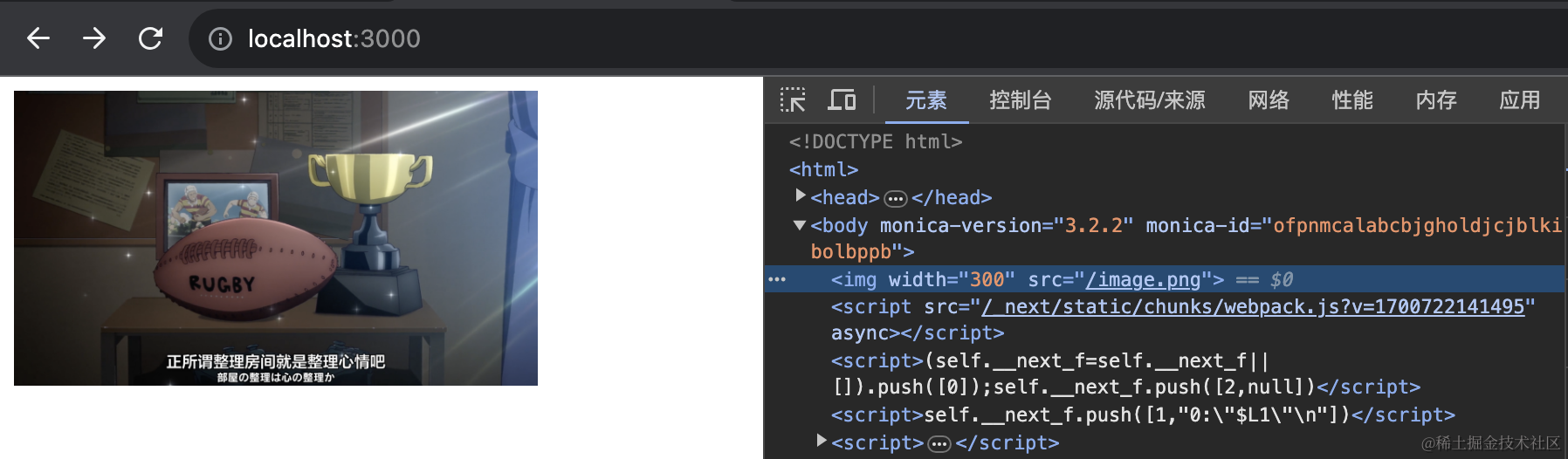Image resolution: width=1568 pixels, height=459 pixels.
Task: Expand the last collapsed script node
Action: [x=822, y=442]
